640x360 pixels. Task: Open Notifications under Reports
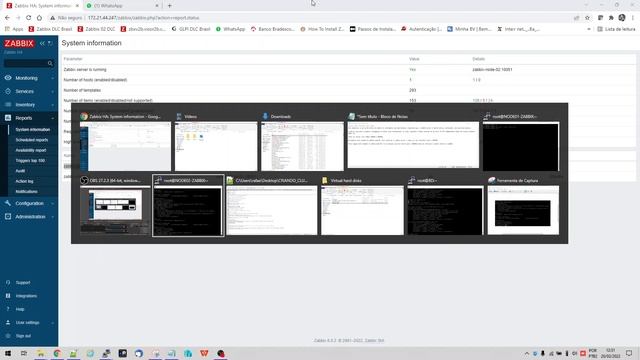coord(27,191)
